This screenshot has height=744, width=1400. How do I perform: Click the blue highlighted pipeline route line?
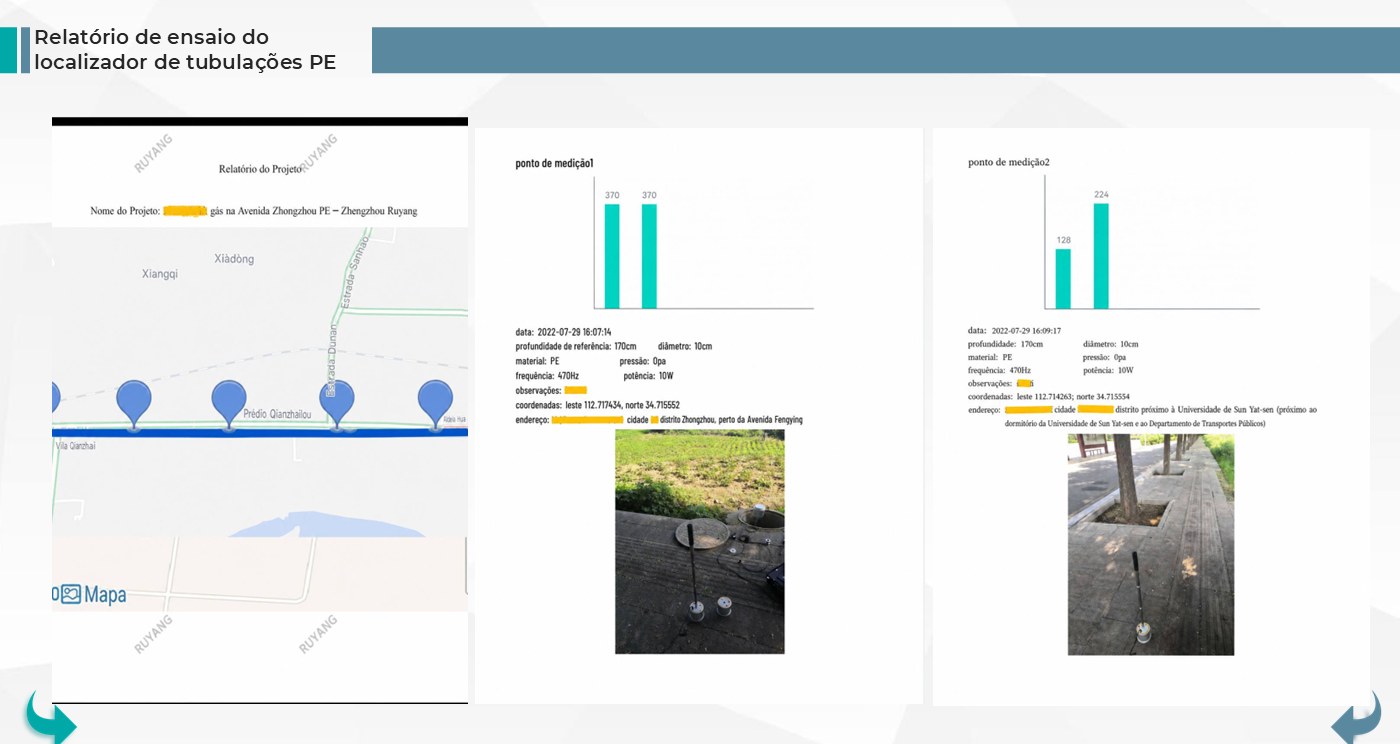pyautogui.click(x=260, y=432)
